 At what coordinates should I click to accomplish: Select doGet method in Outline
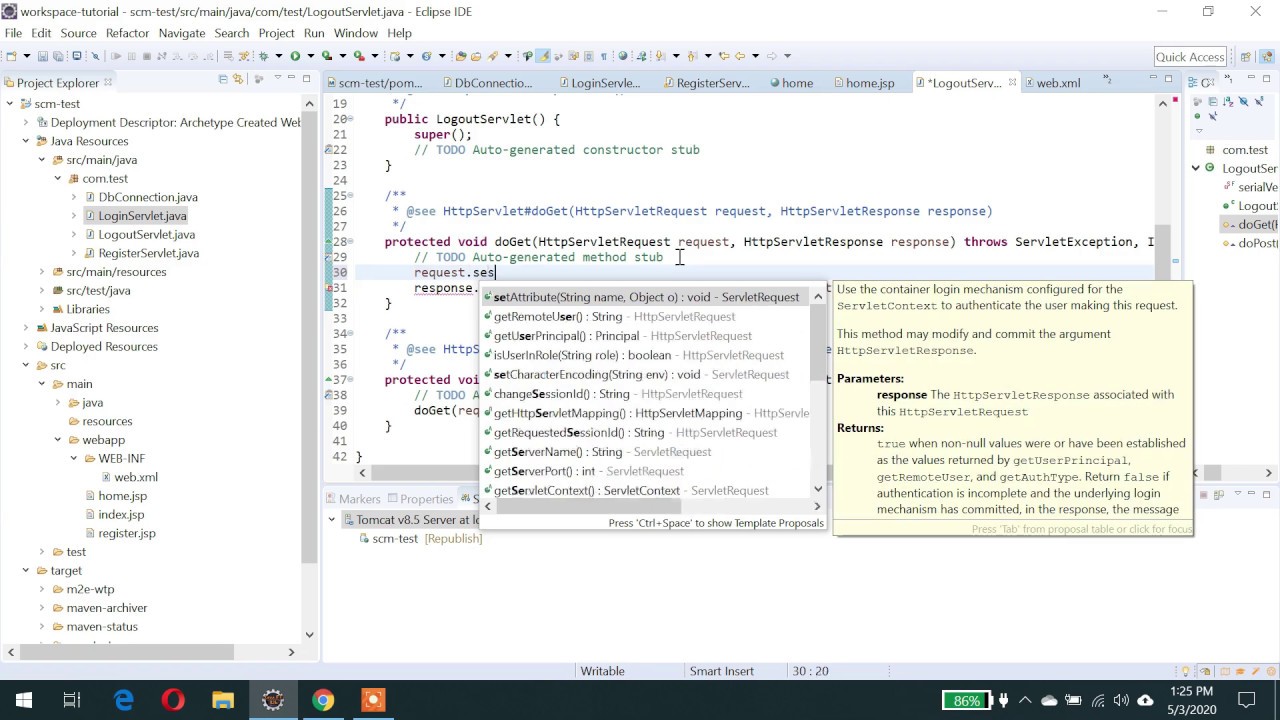pos(1250,225)
